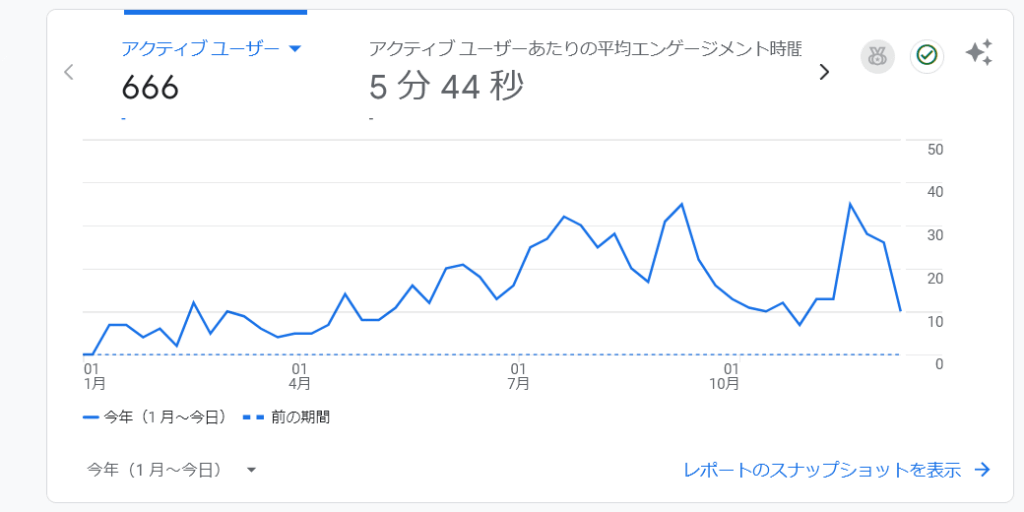Switch to アクティブ ユーザーあたりの平均エンゲージメント時間 tab
This screenshot has height=512, width=1024.
[585, 49]
